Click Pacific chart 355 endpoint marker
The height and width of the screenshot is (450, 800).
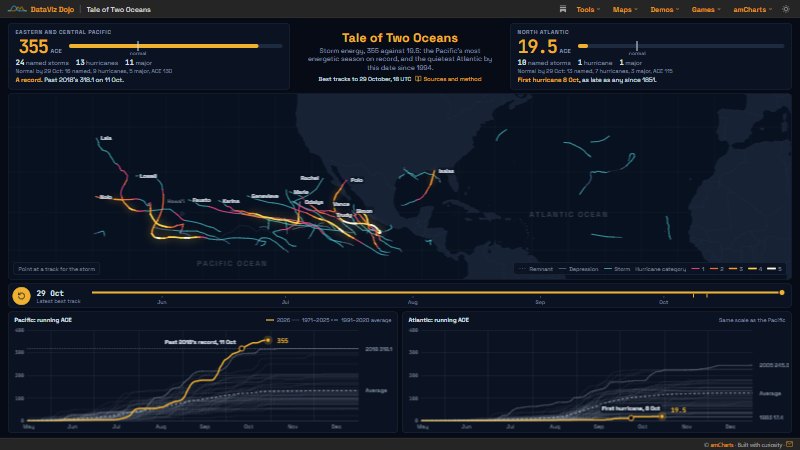(x=268, y=340)
